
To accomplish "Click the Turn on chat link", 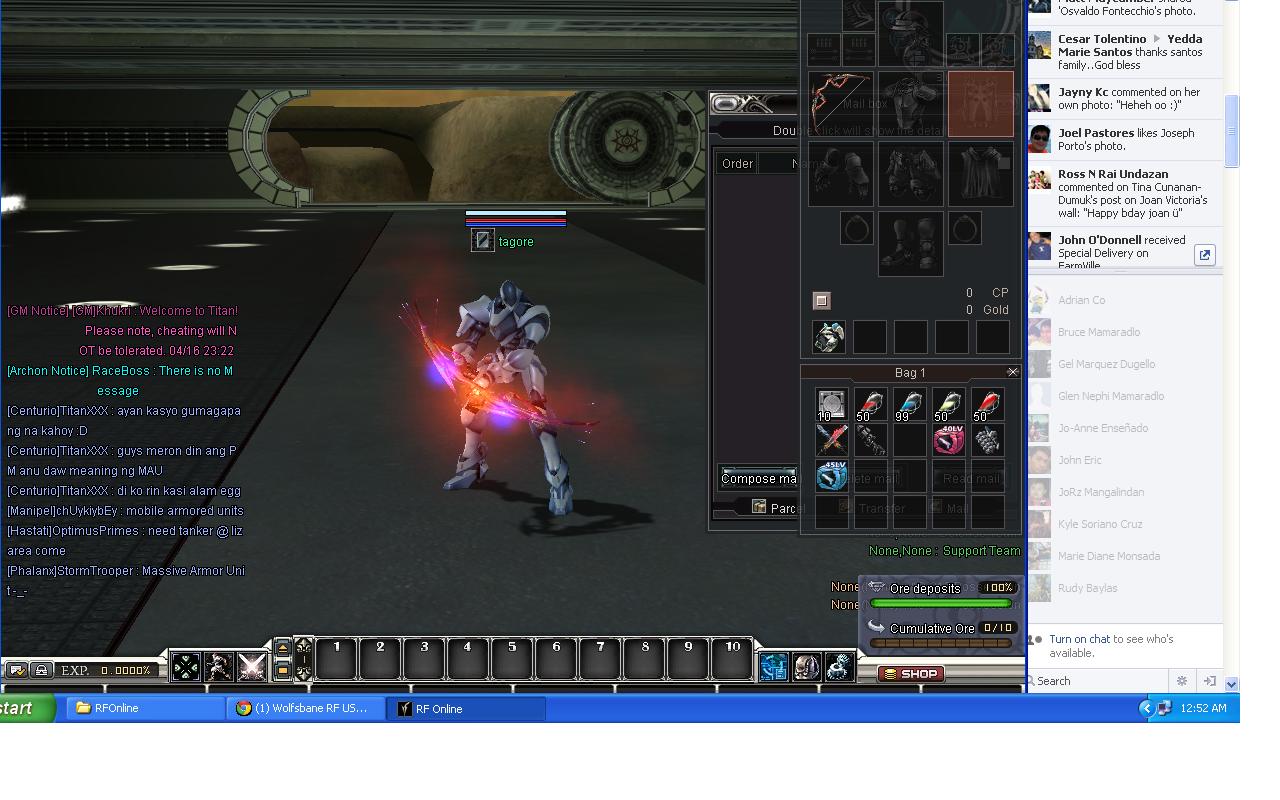I will coord(1079,639).
